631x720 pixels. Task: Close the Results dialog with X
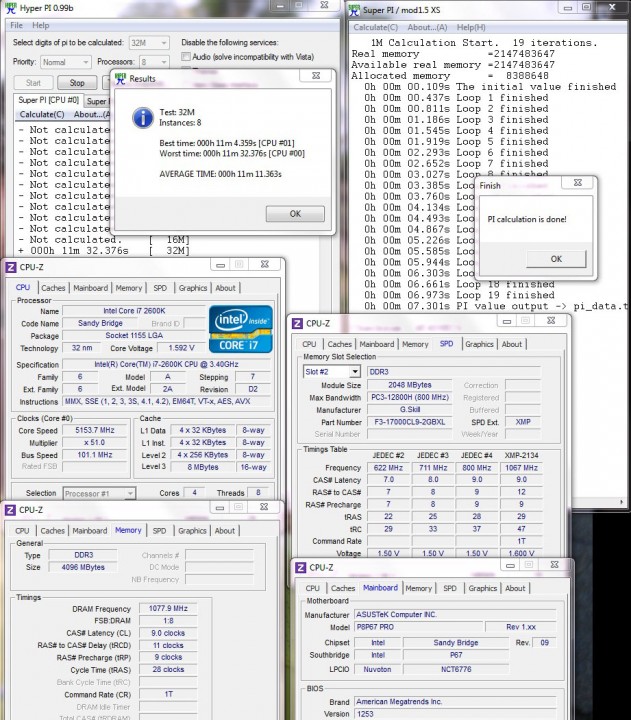pyautogui.click(x=316, y=76)
